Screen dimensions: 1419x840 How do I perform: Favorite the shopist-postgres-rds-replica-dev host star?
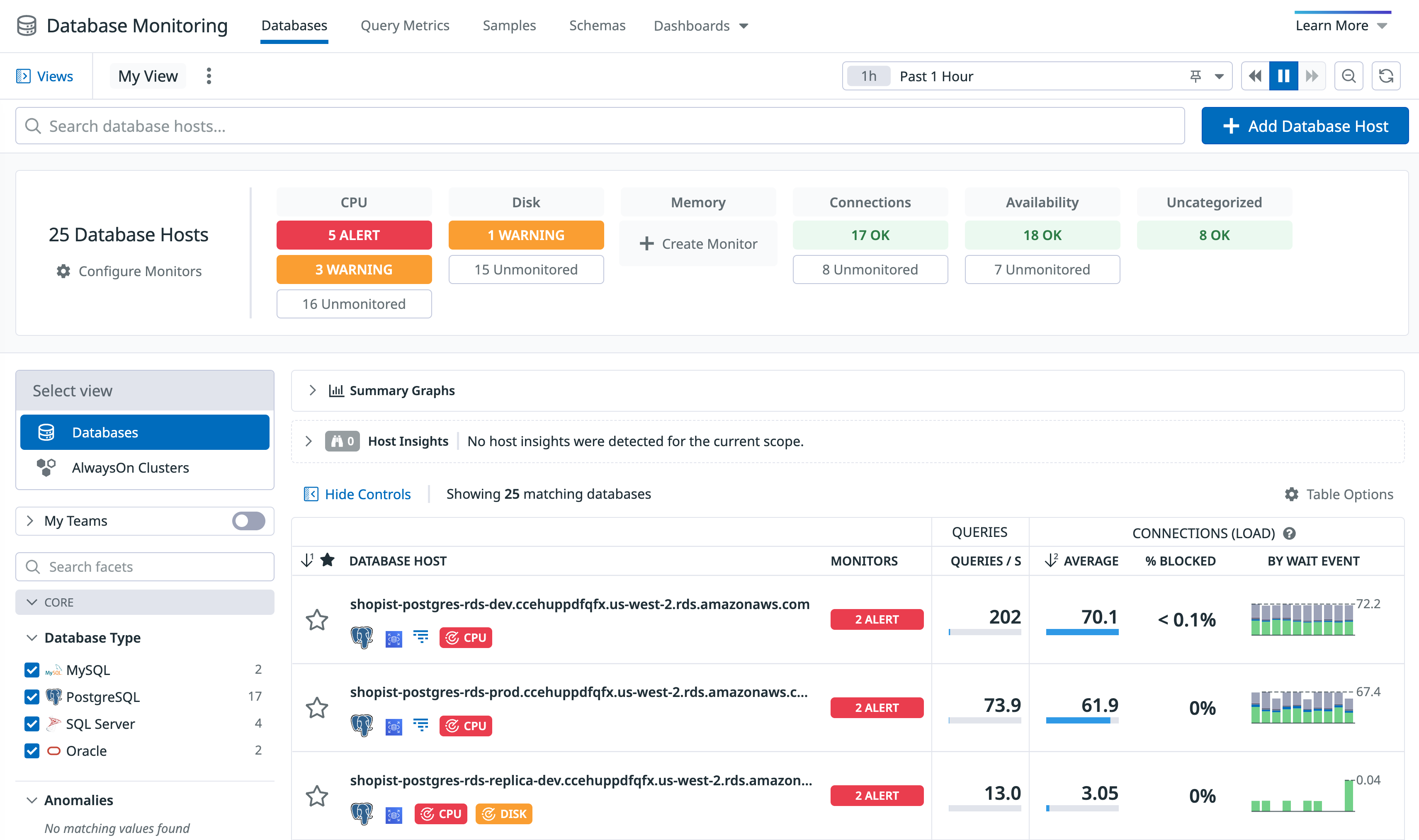(317, 796)
